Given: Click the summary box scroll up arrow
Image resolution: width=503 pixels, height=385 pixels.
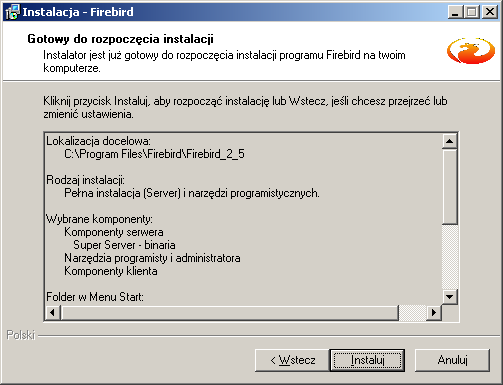Looking at the screenshot, I should 449,141.
